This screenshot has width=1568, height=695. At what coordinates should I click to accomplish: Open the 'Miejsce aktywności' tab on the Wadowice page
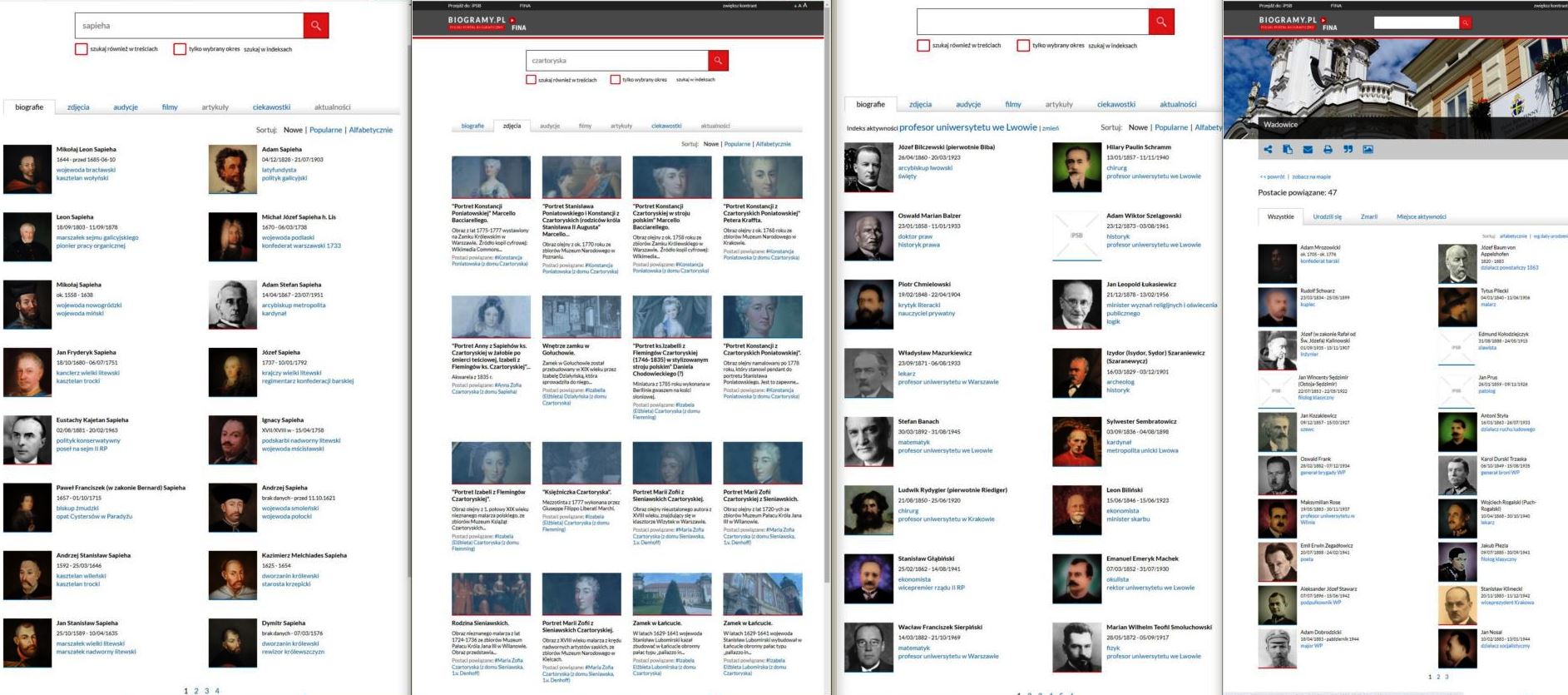pos(1422,216)
